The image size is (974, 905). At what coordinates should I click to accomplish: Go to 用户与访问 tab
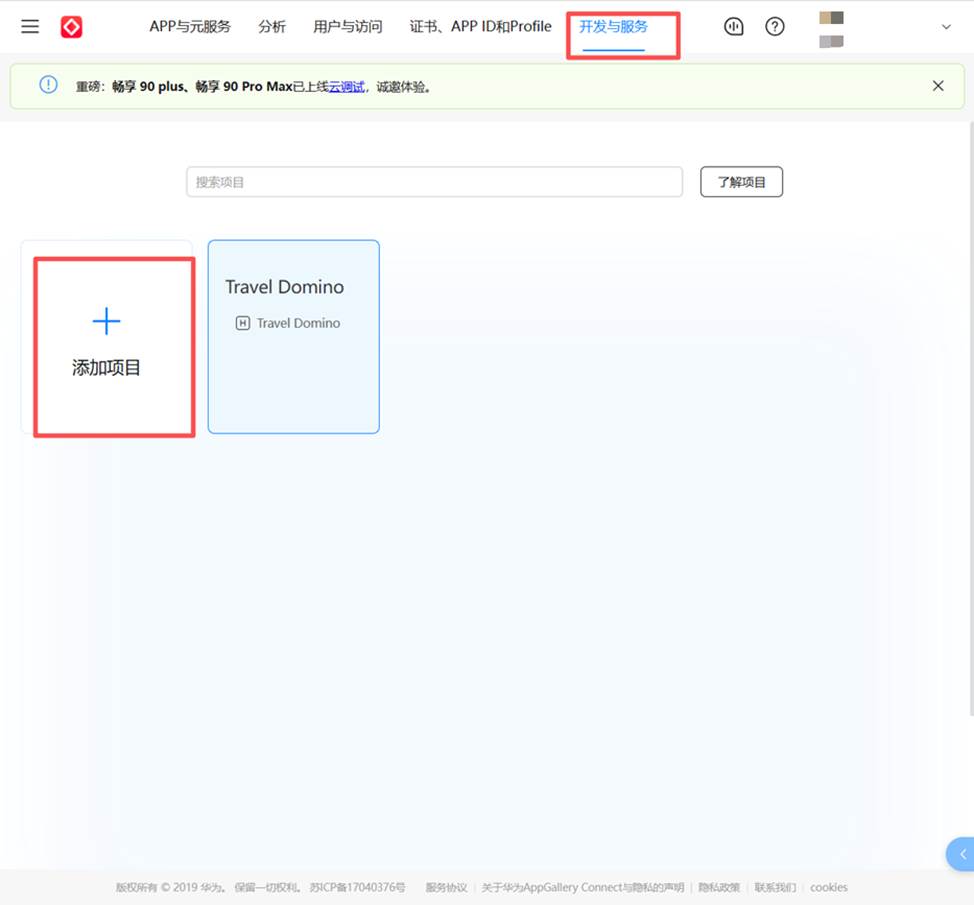(x=348, y=27)
